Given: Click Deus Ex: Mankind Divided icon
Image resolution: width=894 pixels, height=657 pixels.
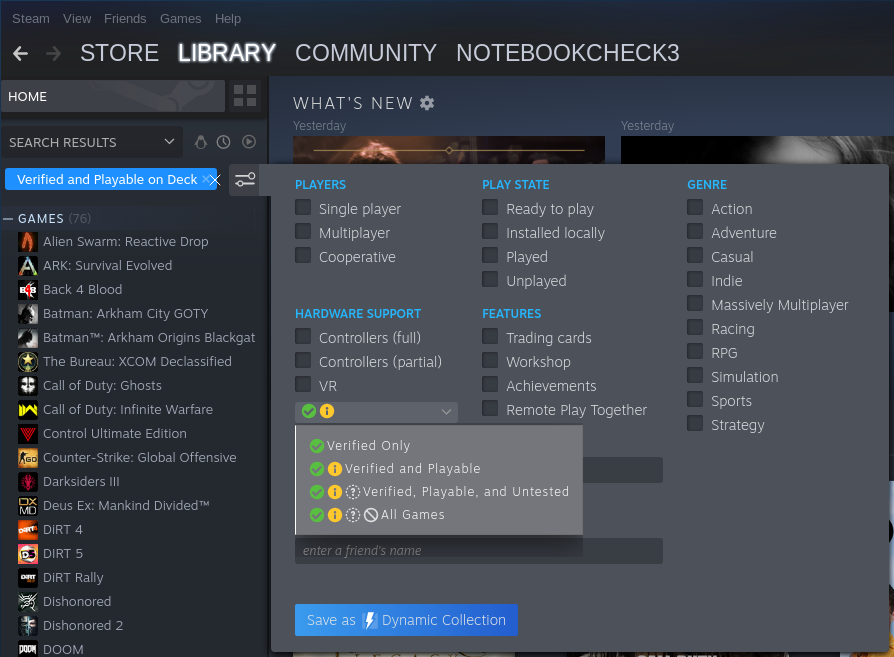Looking at the screenshot, I should 28,506.
